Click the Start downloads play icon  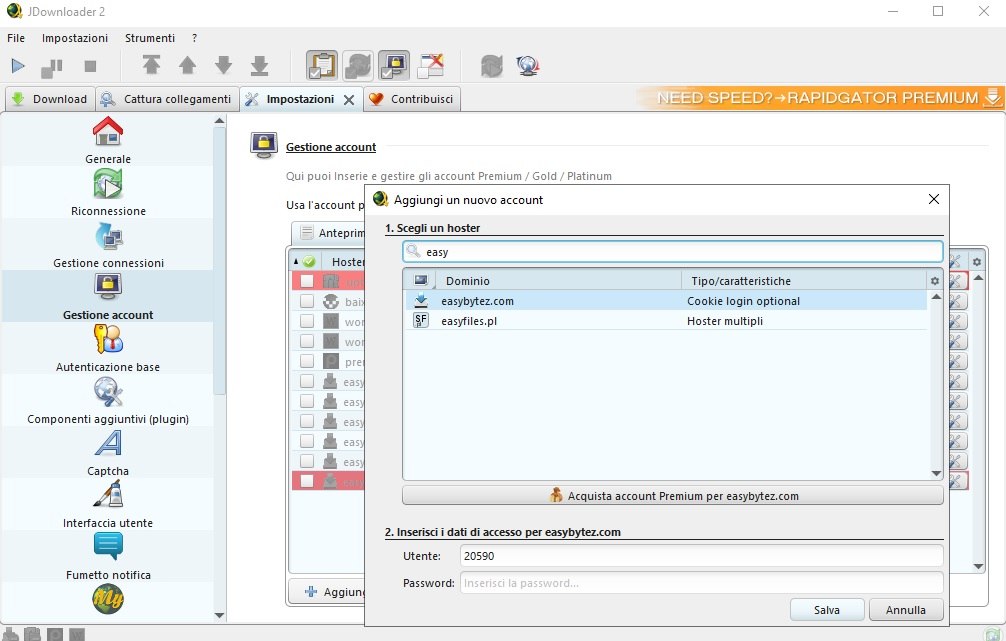(x=18, y=66)
